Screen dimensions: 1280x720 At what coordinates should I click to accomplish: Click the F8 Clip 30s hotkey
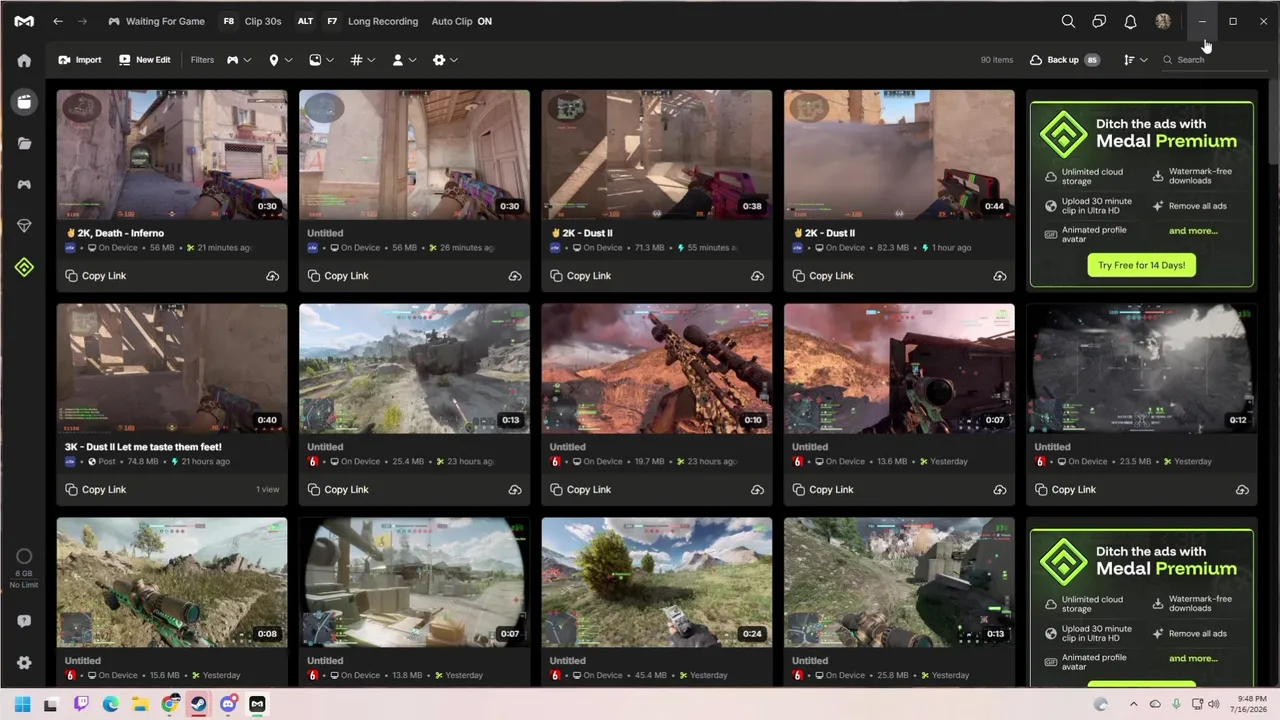(x=251, y=21)
